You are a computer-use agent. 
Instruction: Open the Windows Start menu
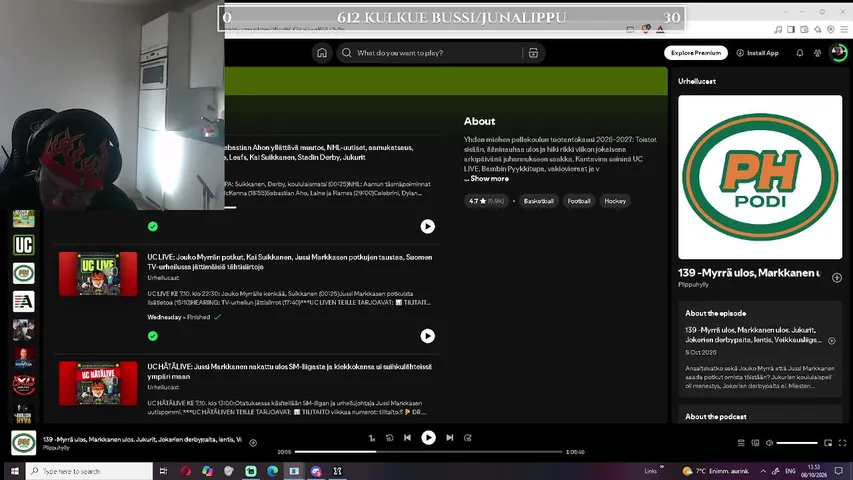tap(14, 471)
